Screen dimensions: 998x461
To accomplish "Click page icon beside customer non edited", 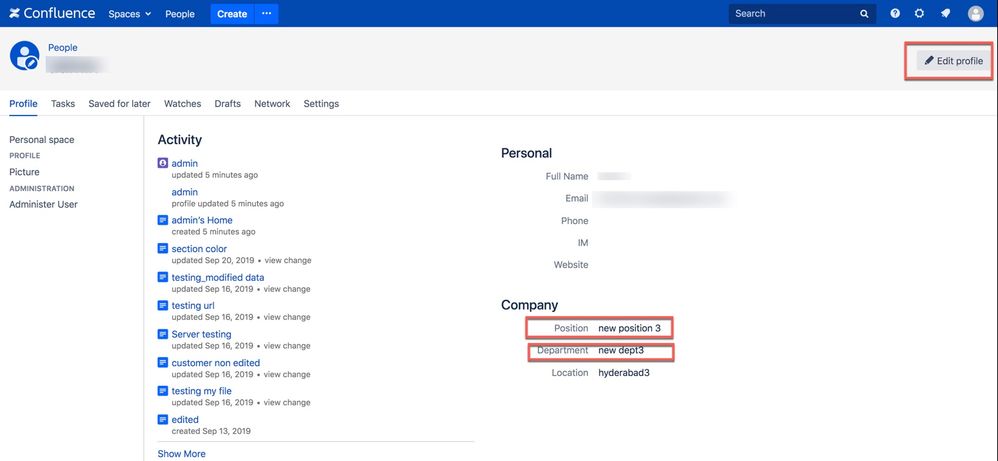I will click(x=162, y=363).
